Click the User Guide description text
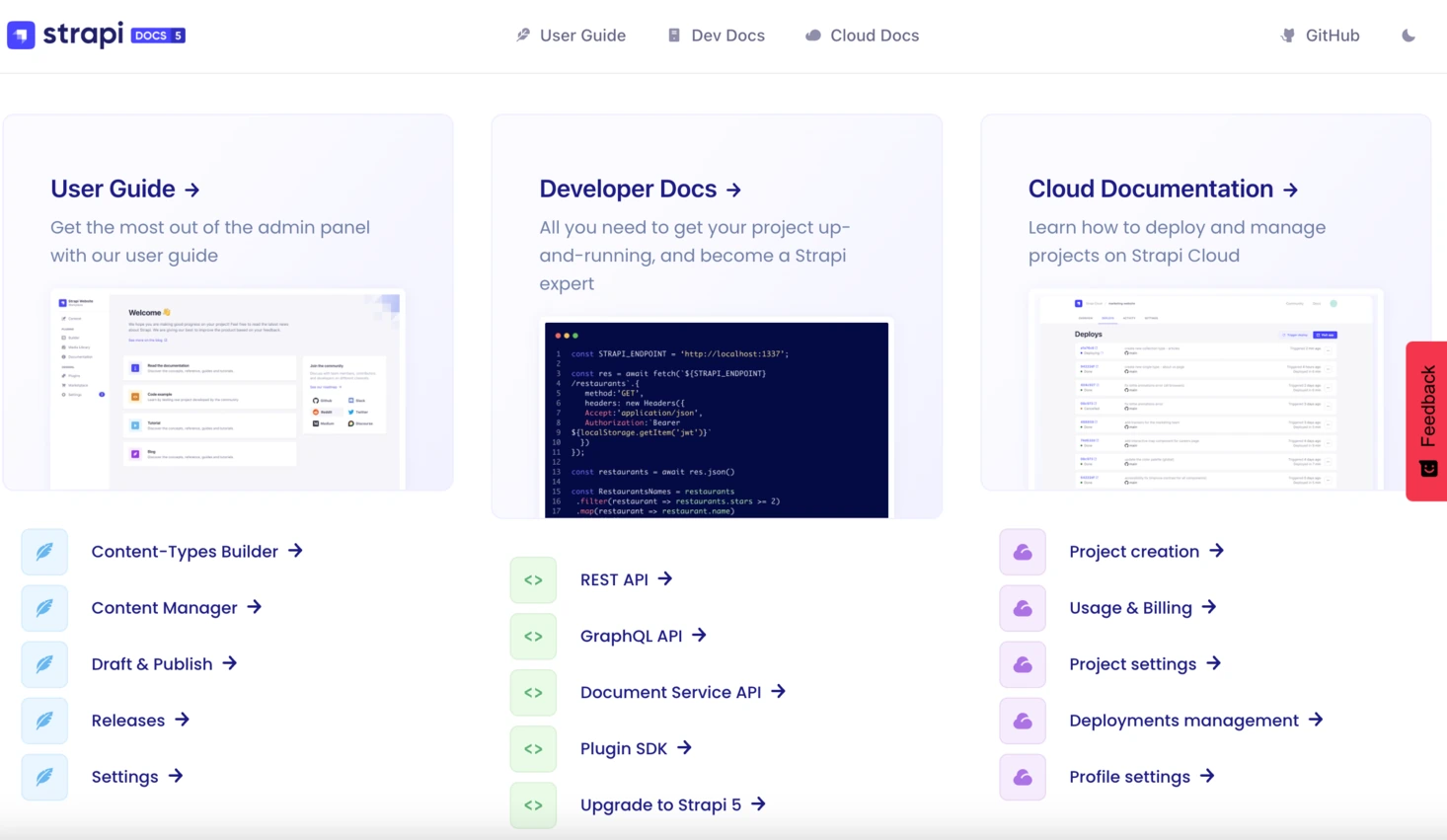This screenshot has width=1447, height=840. point(210,242)
